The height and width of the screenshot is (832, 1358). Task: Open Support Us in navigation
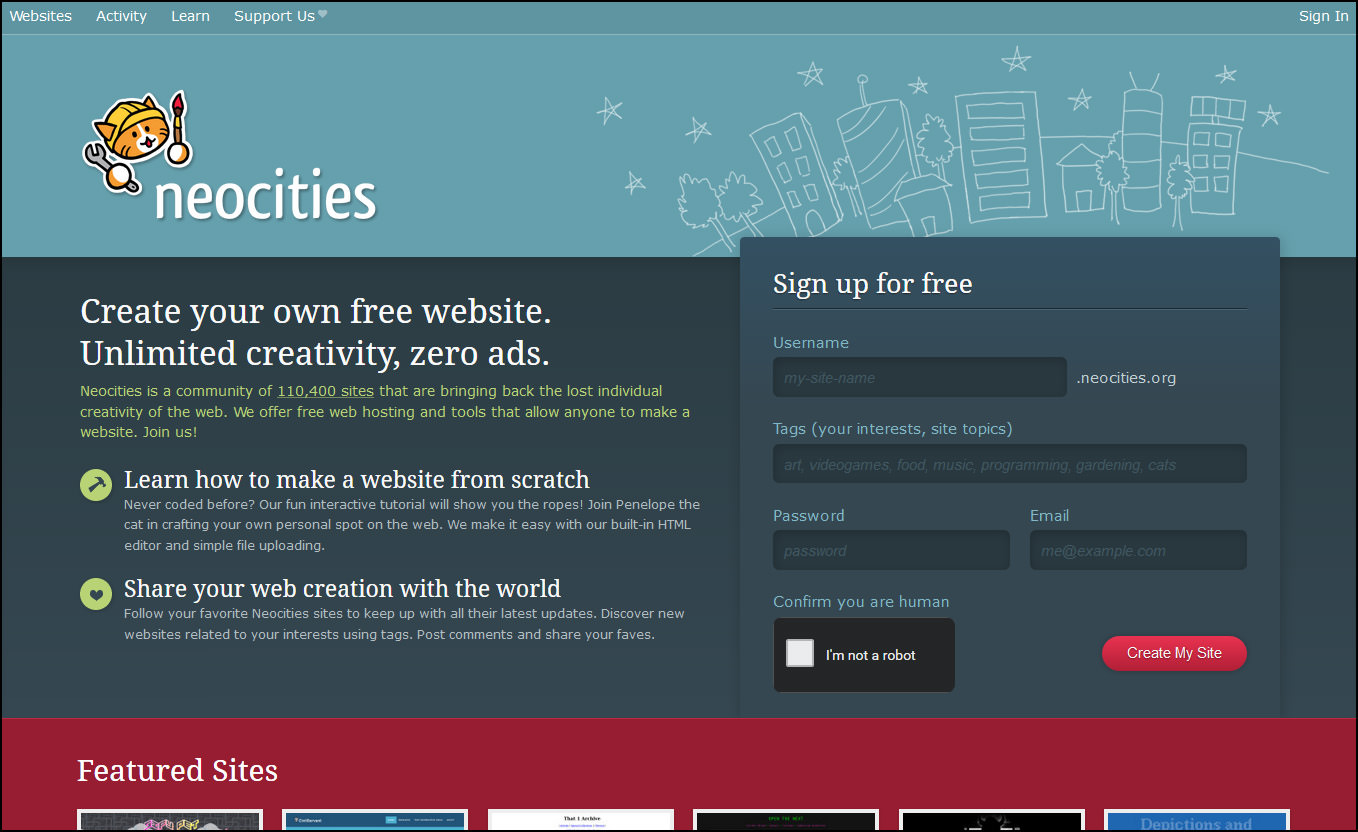[x=274, y=16]
